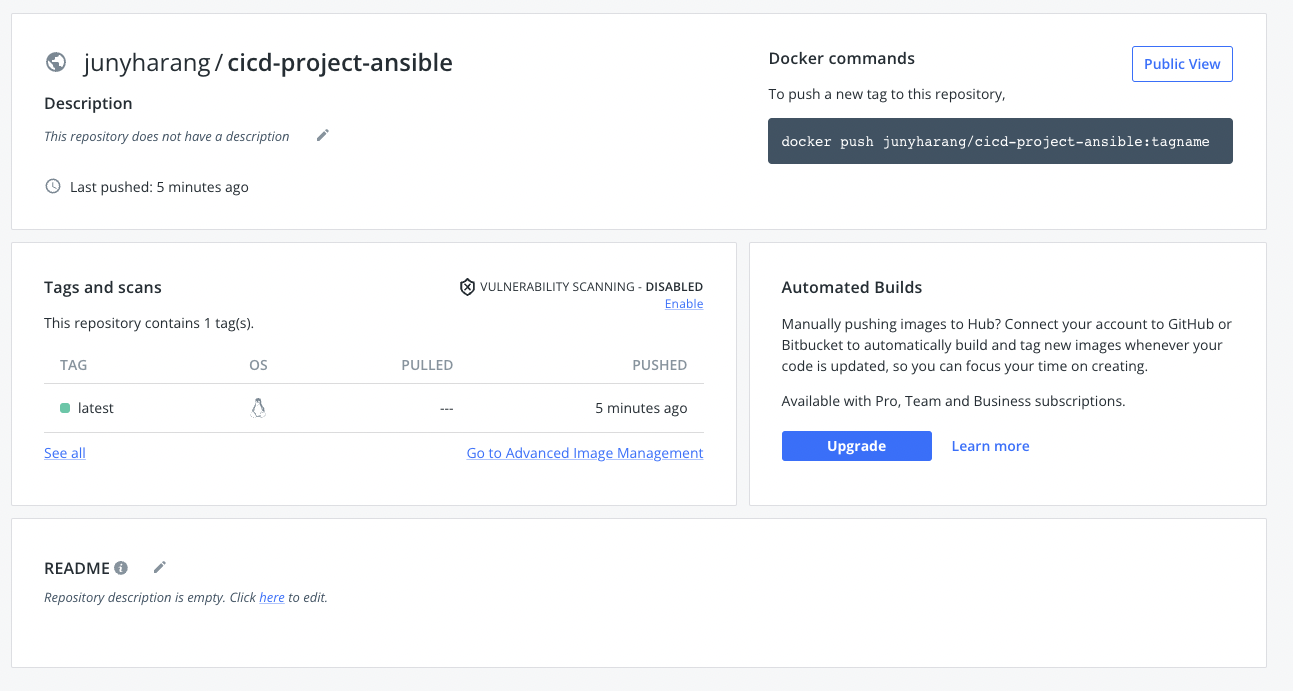The width and height of the screenshot is (1293, 691).
Task: Click 'To push a new tag to this repository,' text
Action: [887, 94]
